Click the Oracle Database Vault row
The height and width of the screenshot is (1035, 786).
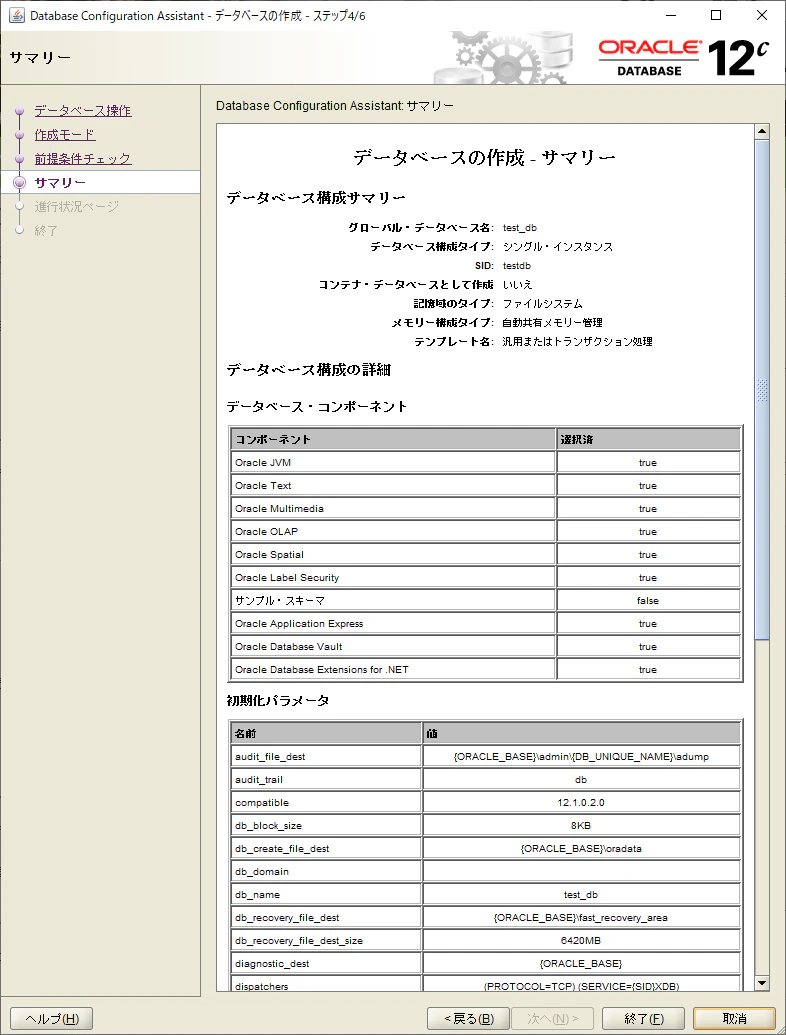pos(486,647)
